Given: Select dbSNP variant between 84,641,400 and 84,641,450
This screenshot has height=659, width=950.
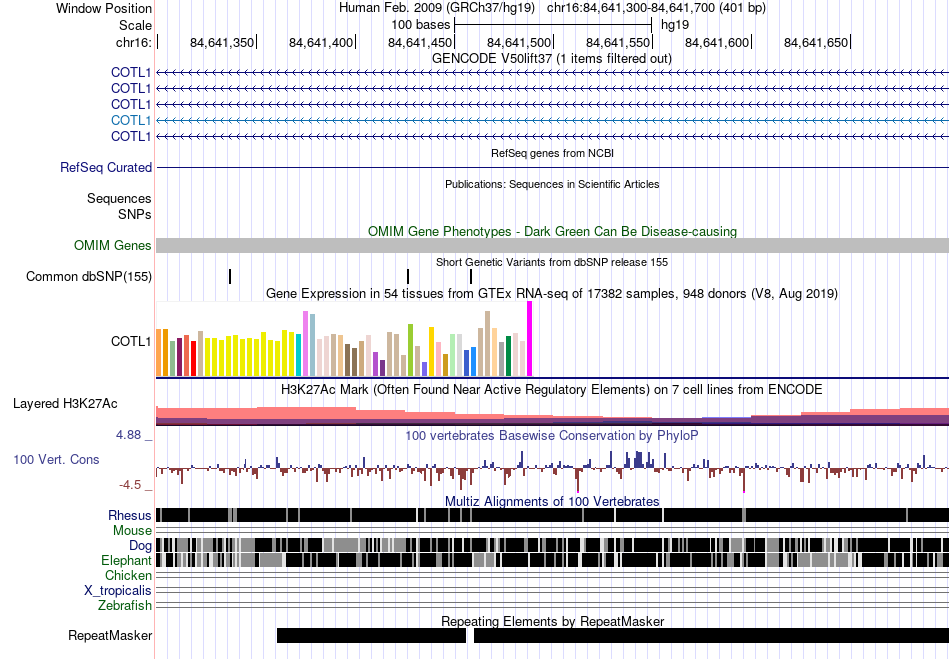Looking at the screenshot, I should click(408, 277).
